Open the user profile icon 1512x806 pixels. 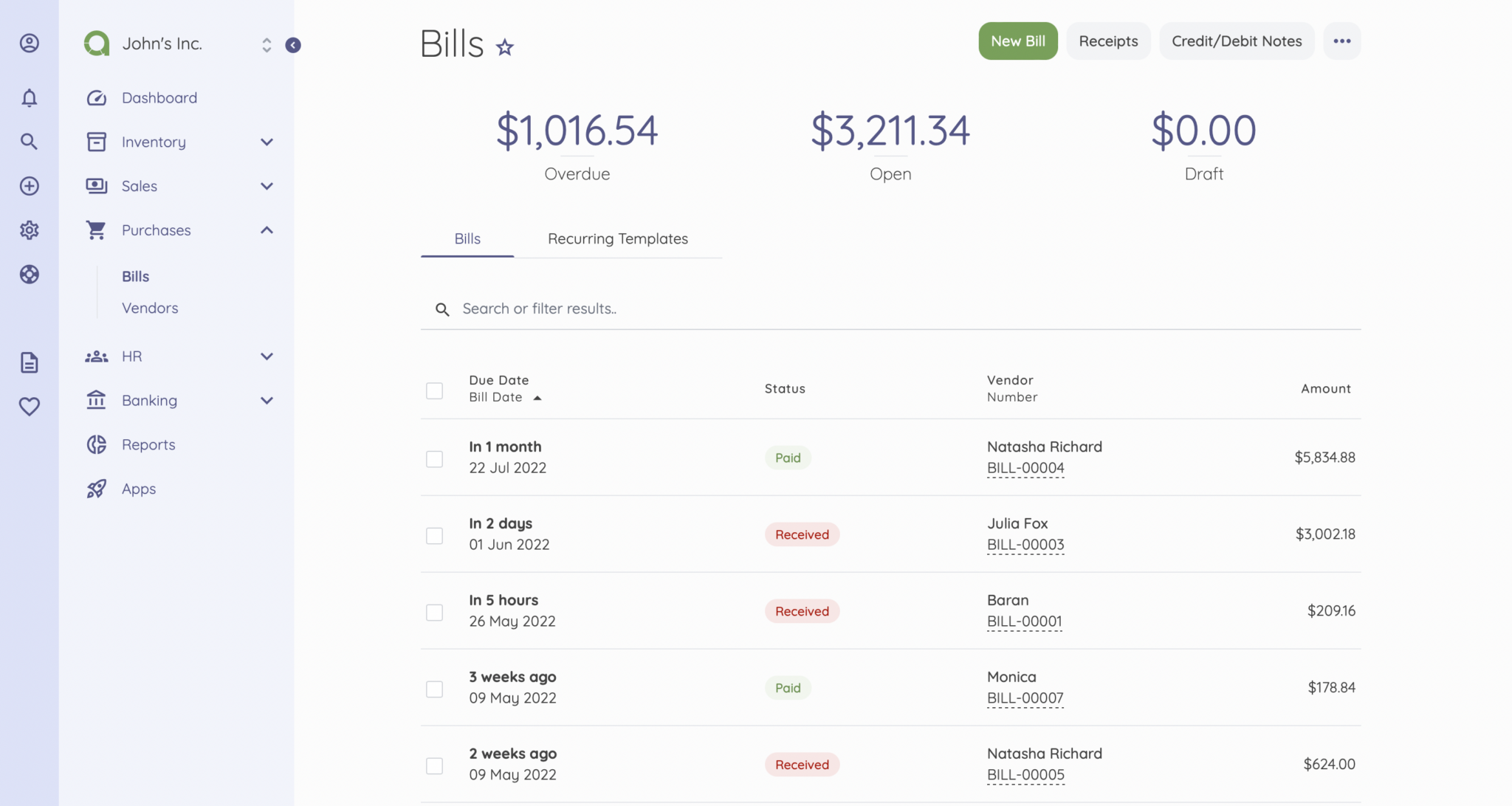[29, 44]
